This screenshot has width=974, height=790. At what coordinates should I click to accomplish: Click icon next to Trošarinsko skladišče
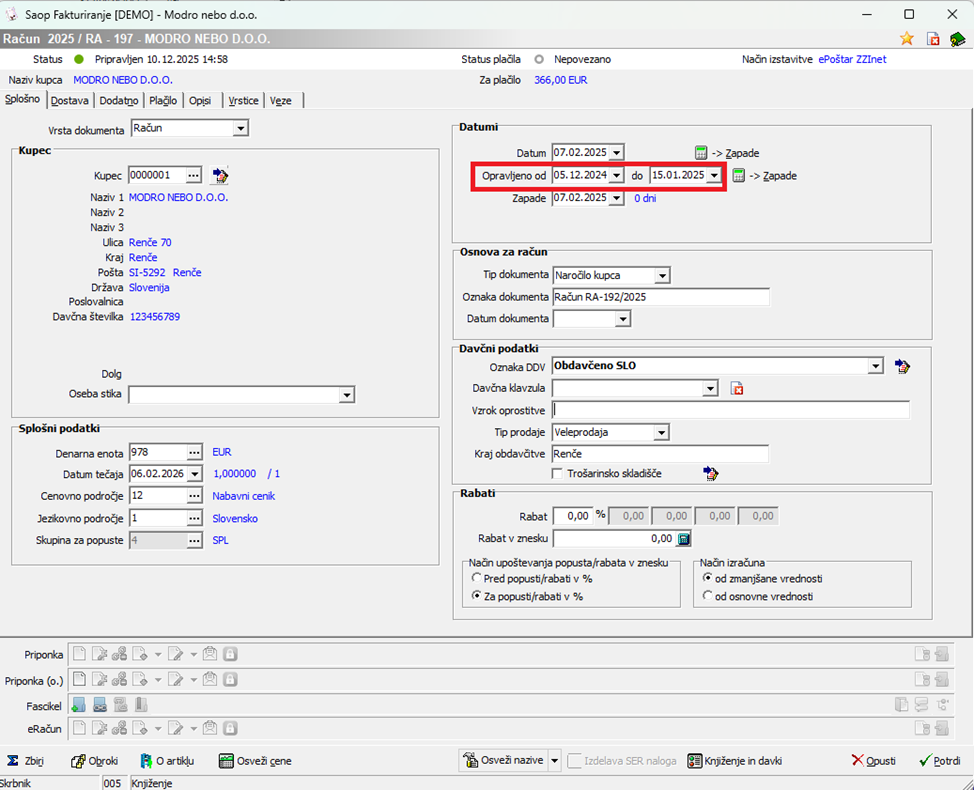[711, 474]
